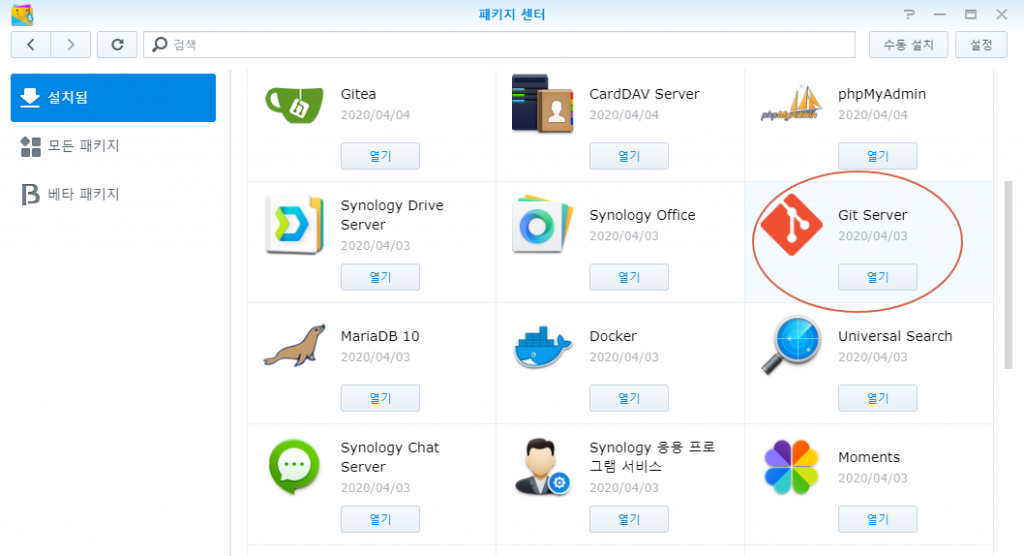The height and width of the screenshot is (556, 1024).
Task: Click the Moments colorful flower icon
Action: [792, 466]
